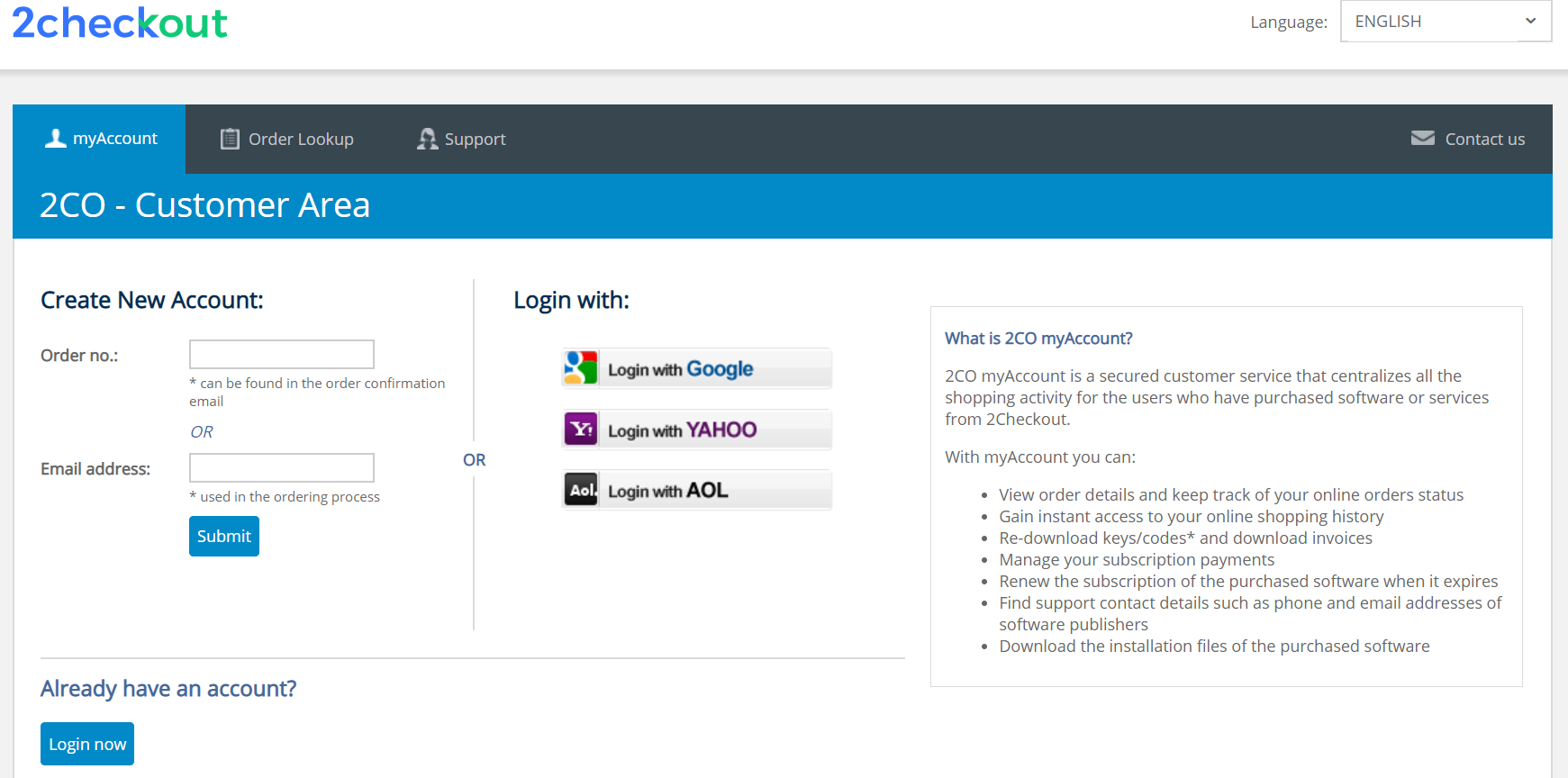1568x778 pixels.
Task: Click 'Re-download keys/codes* and download invoices' text
Action: (1185, 538)
